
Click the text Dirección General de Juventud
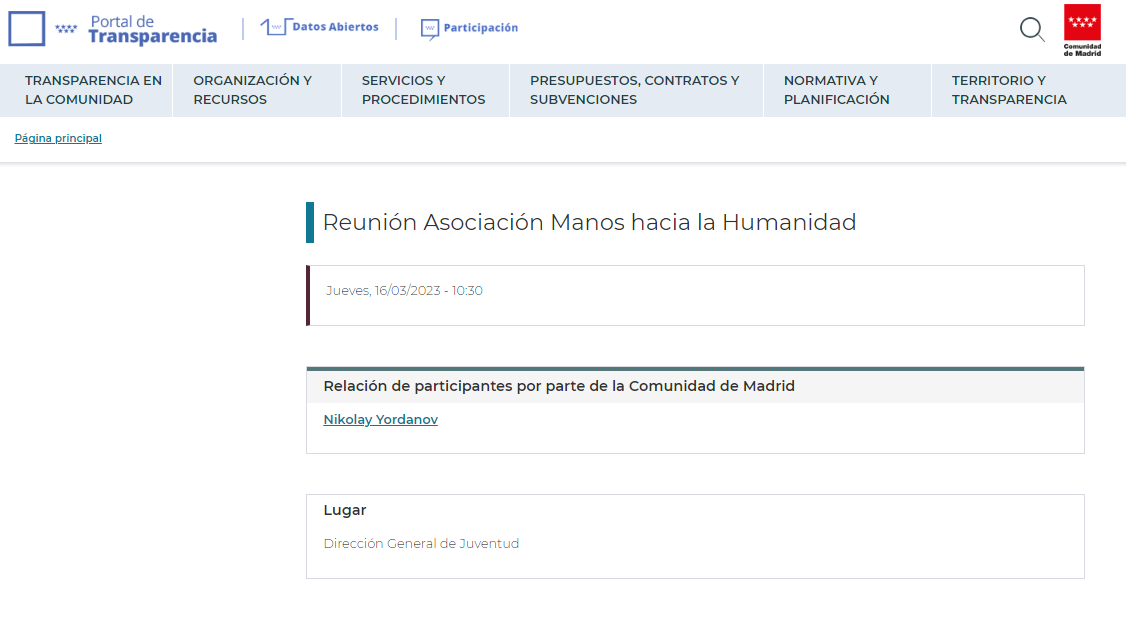421,544
